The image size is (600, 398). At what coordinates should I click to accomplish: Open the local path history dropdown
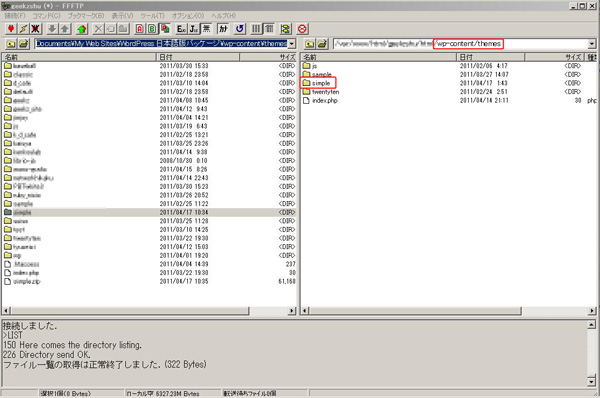click(x=292, y=44)
